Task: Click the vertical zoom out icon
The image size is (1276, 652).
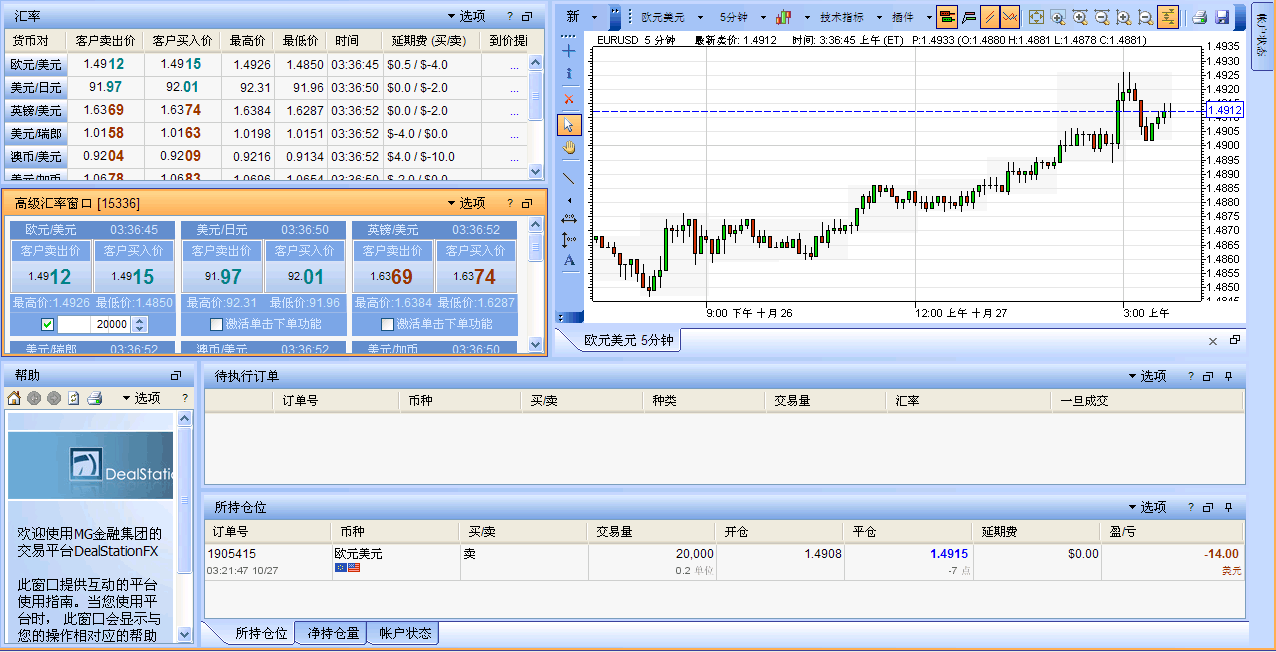Action: [x=1146, y=17]
